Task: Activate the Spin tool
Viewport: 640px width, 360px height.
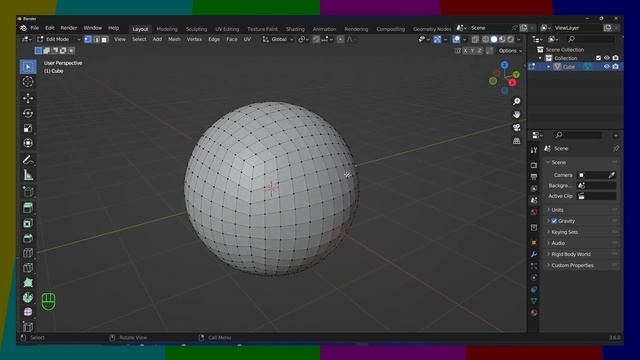Action: pos(28,298)
